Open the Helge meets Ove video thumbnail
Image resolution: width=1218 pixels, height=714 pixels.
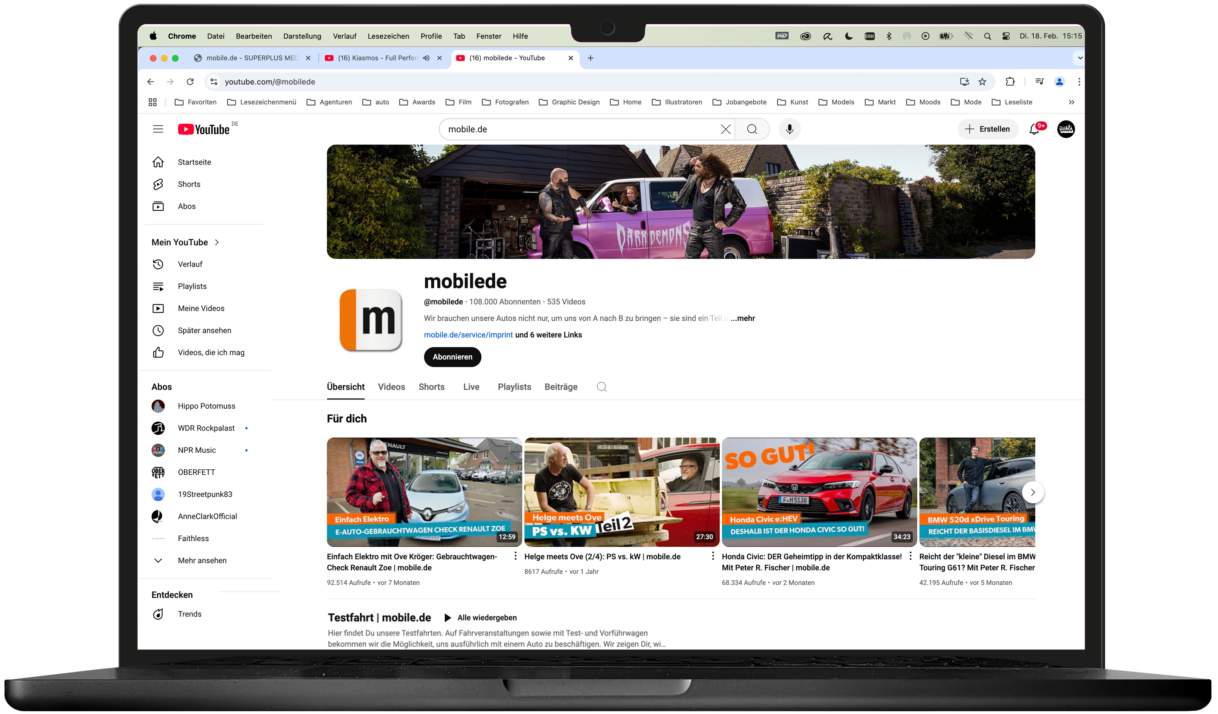(622, 492)
